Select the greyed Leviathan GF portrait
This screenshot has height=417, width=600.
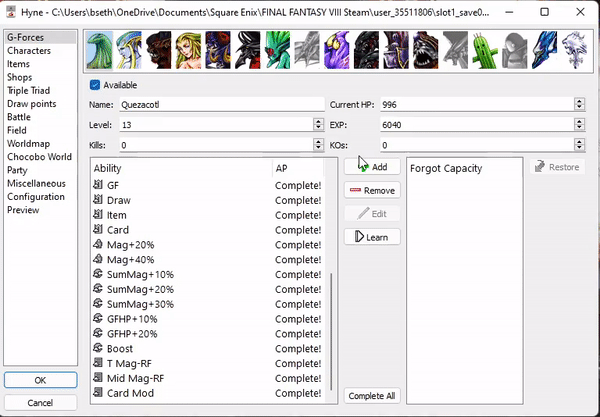[307, 50]
